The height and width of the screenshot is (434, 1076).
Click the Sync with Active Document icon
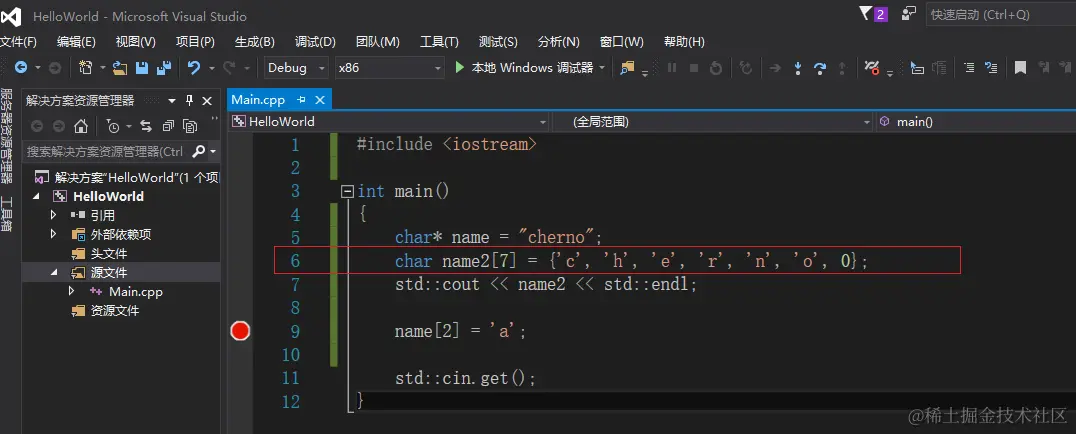pos(145,126)
